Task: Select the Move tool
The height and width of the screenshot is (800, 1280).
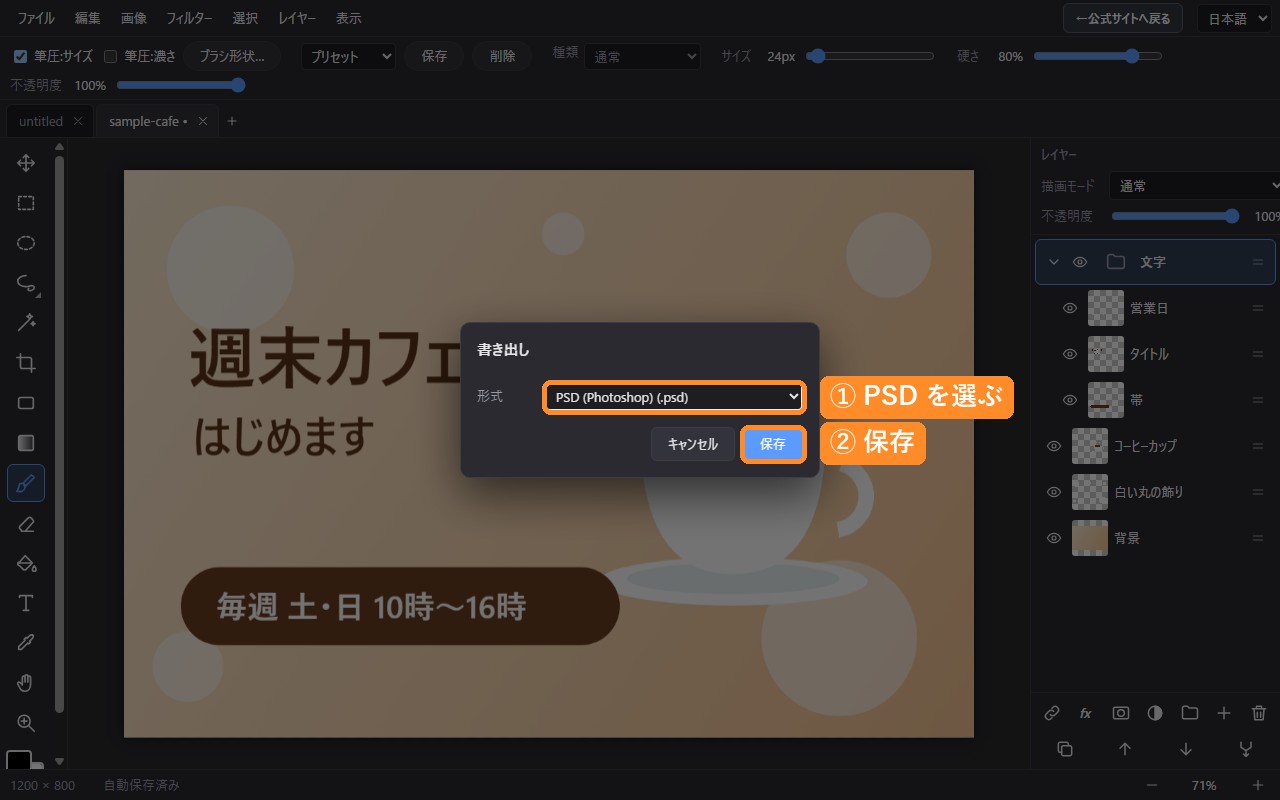Action: click(26, 163)
